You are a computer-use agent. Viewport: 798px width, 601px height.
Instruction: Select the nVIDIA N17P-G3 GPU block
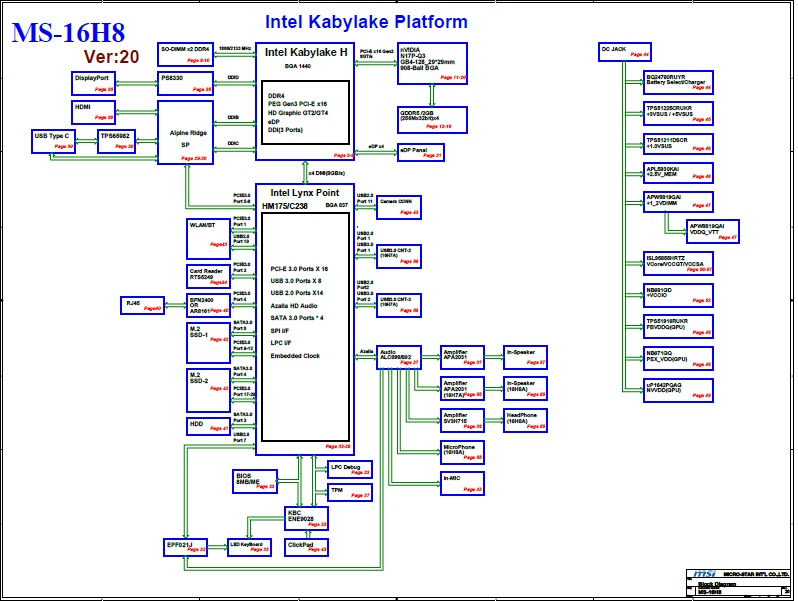[x=432, y=64]
